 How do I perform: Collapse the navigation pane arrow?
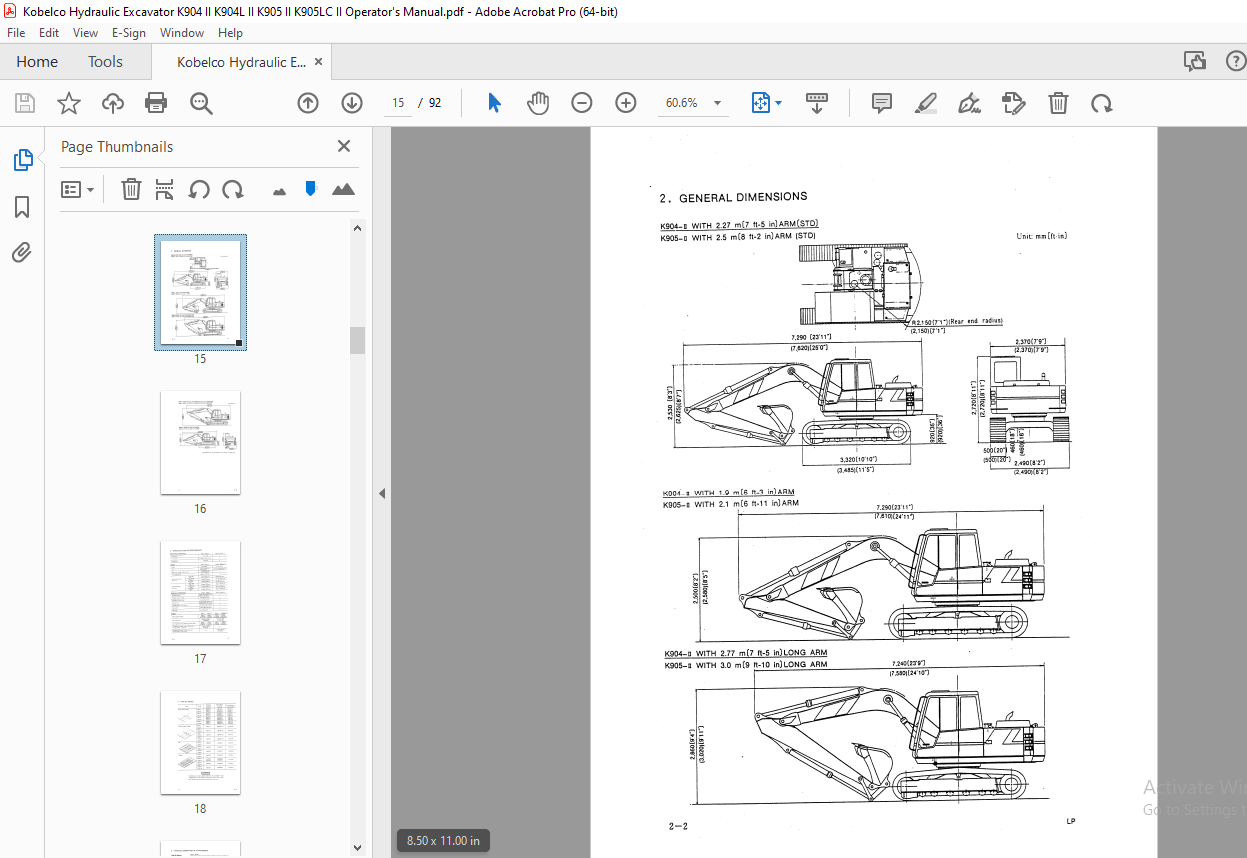click(382, 493)
